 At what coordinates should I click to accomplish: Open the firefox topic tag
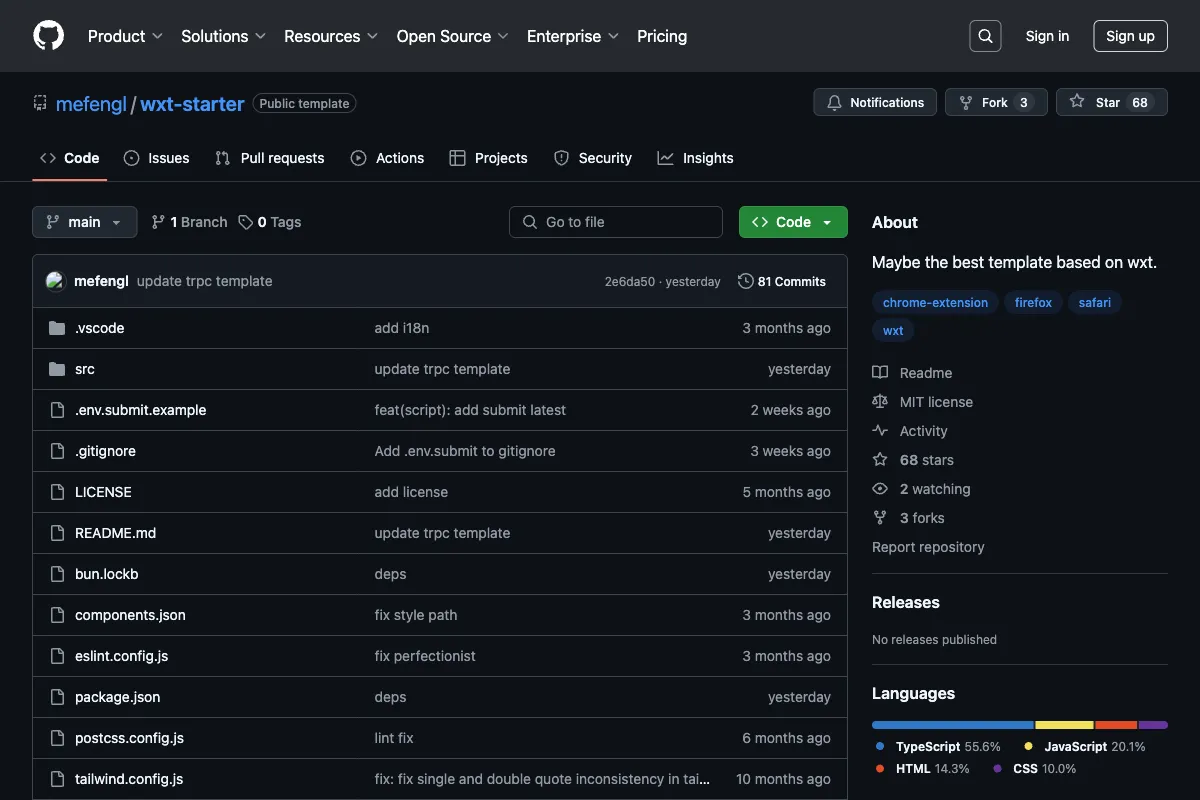click(1033, 302)
